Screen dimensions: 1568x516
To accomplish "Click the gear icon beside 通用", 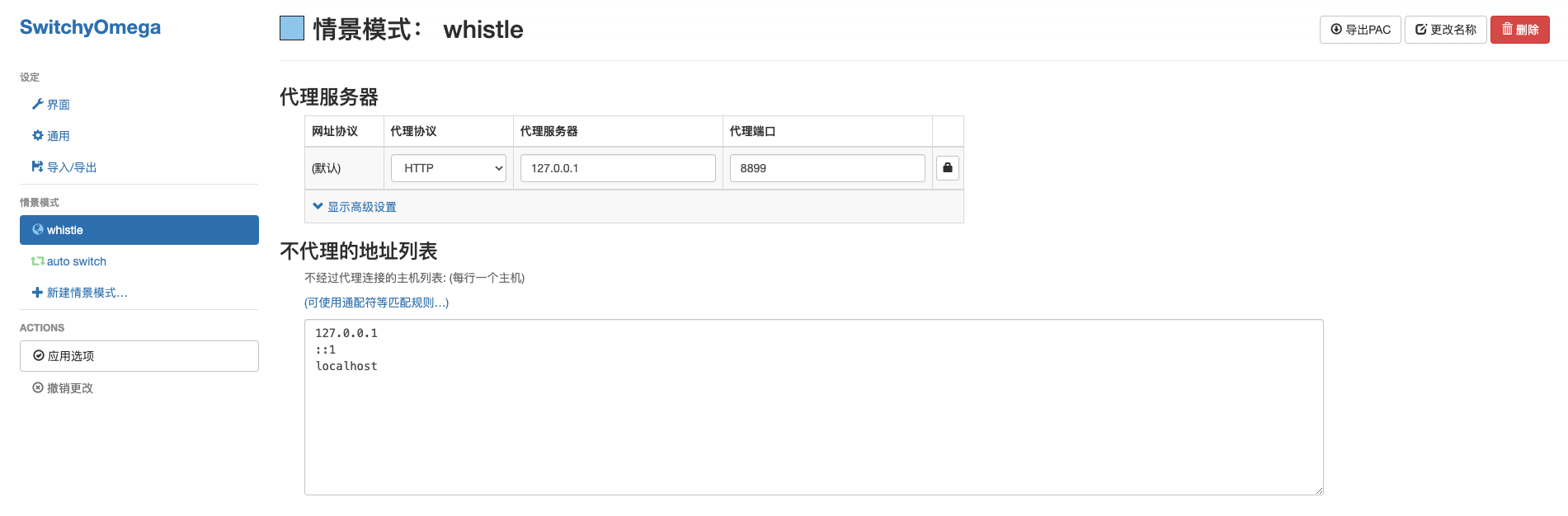I will coord(38,135).
